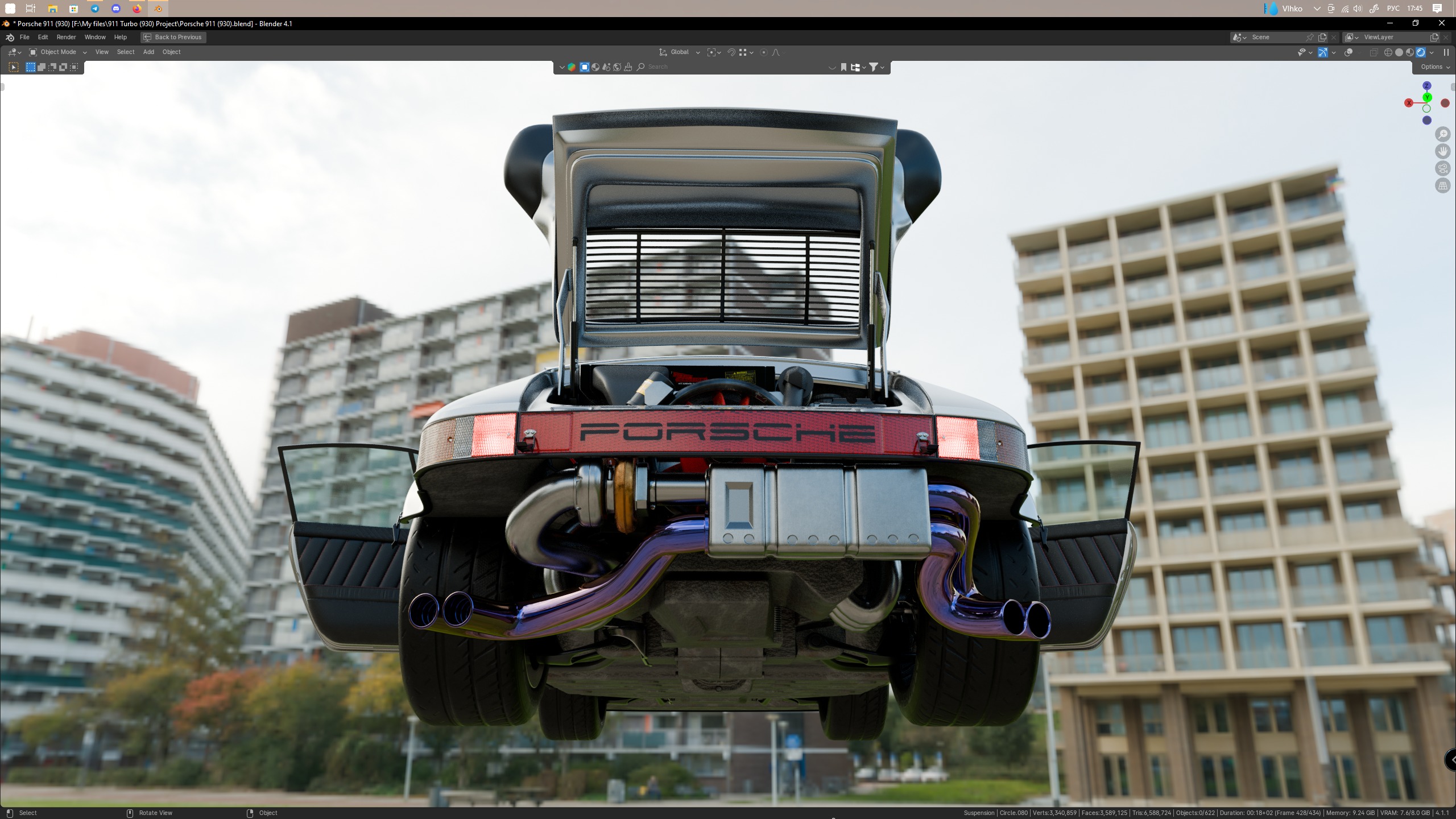1456x819 pixels.
Task: Click the zoom view magnifier gizmo
Action: 1442,134
